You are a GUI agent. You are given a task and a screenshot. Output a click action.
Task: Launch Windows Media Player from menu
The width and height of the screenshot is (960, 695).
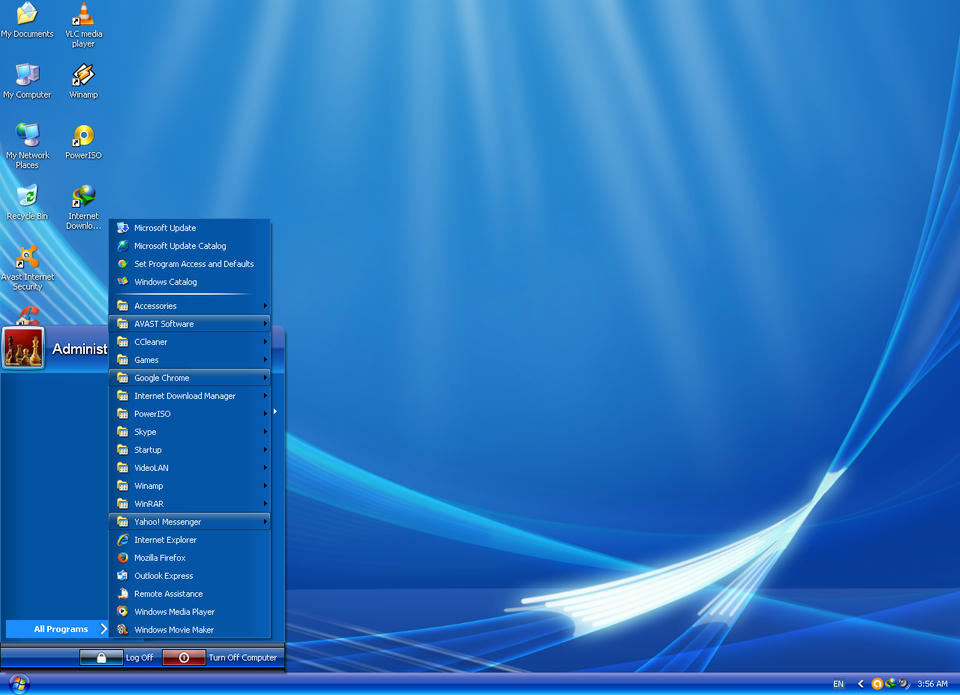[x=190, y=612]
